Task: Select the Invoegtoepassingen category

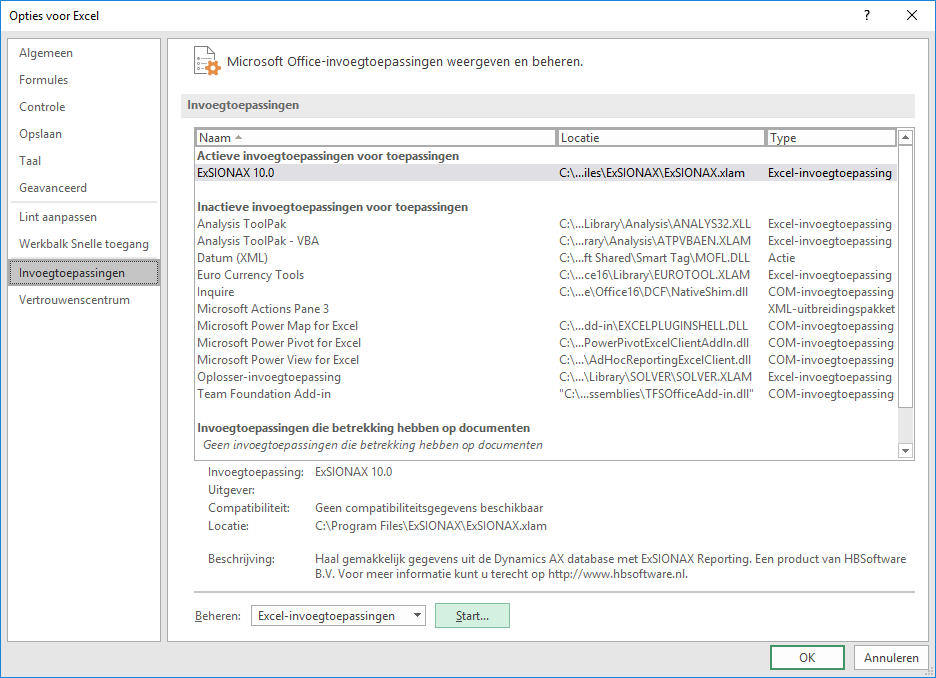Action: (84, 273)
